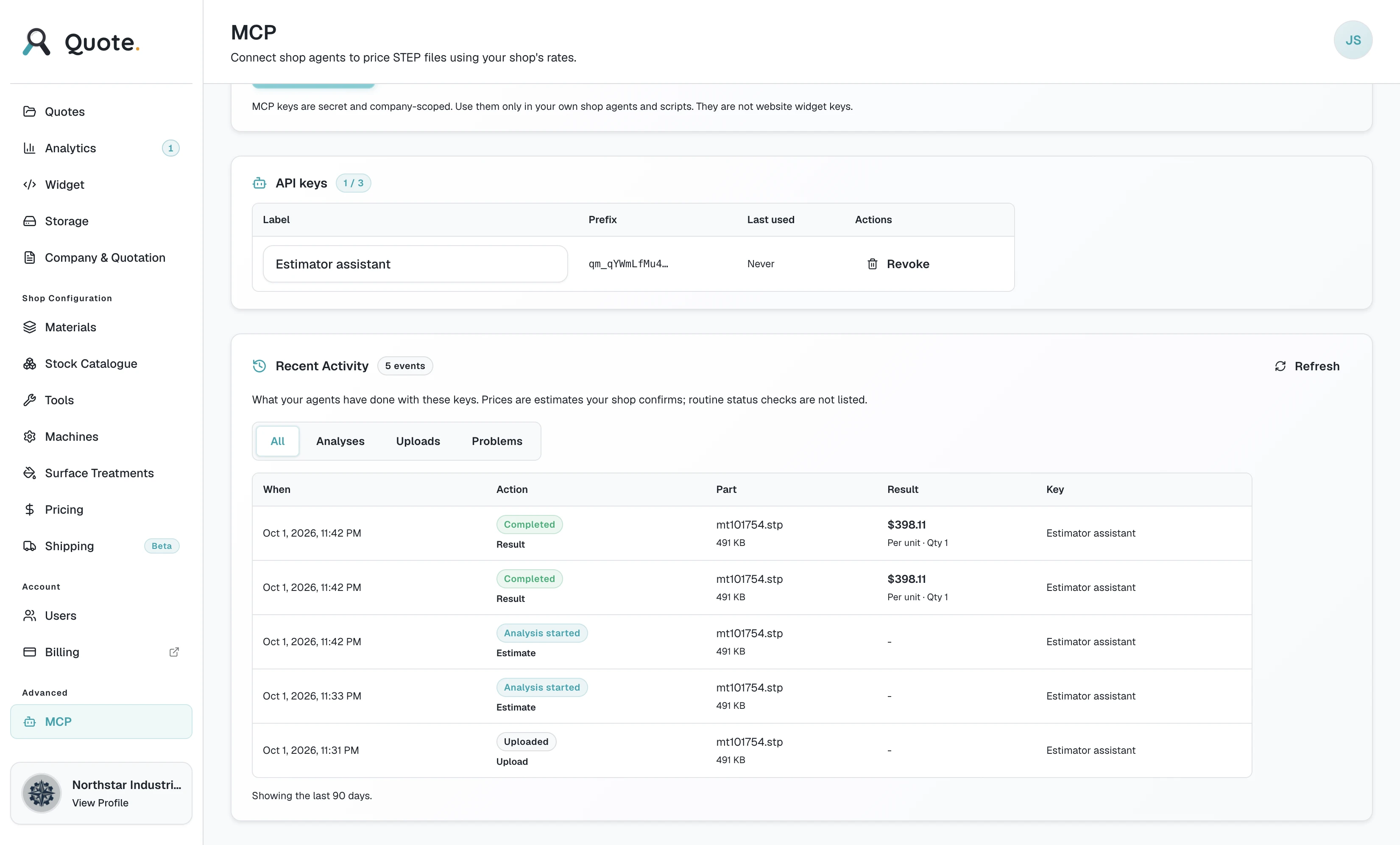
Task: Switch to the Uploads tab
Action: tap(418, 441)
